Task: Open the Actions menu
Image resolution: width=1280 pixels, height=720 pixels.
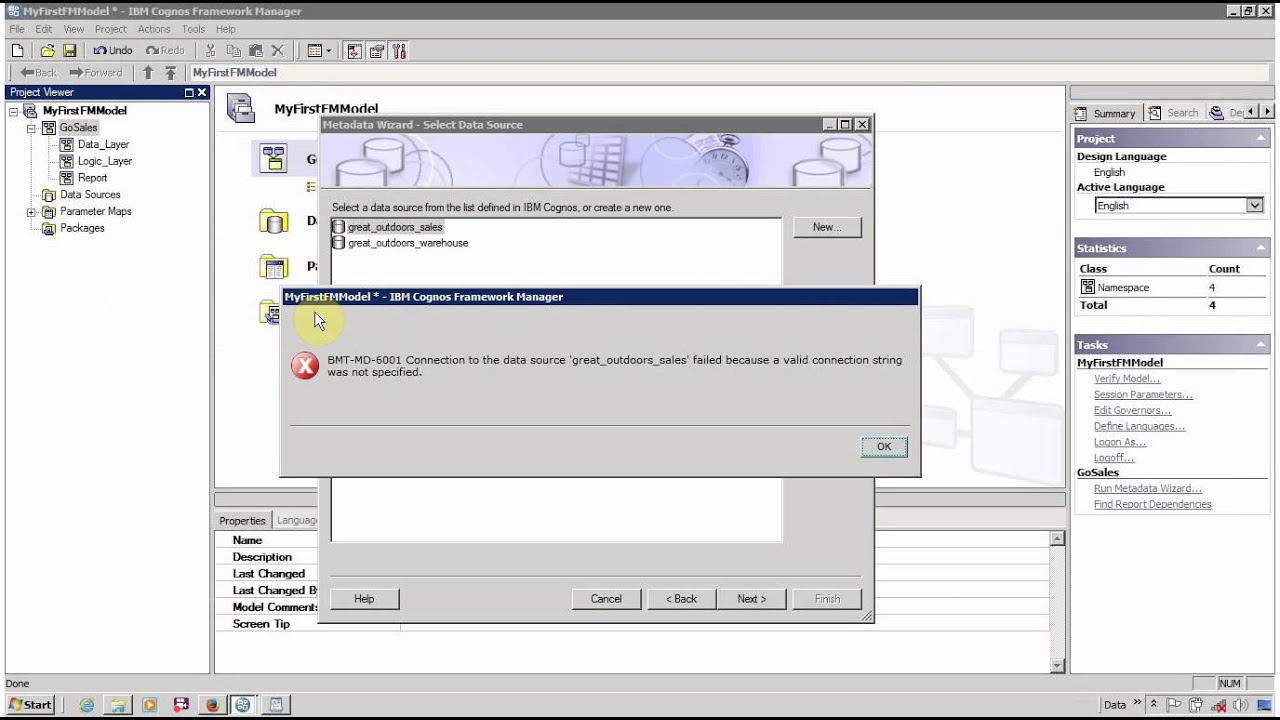Action: 154,29
